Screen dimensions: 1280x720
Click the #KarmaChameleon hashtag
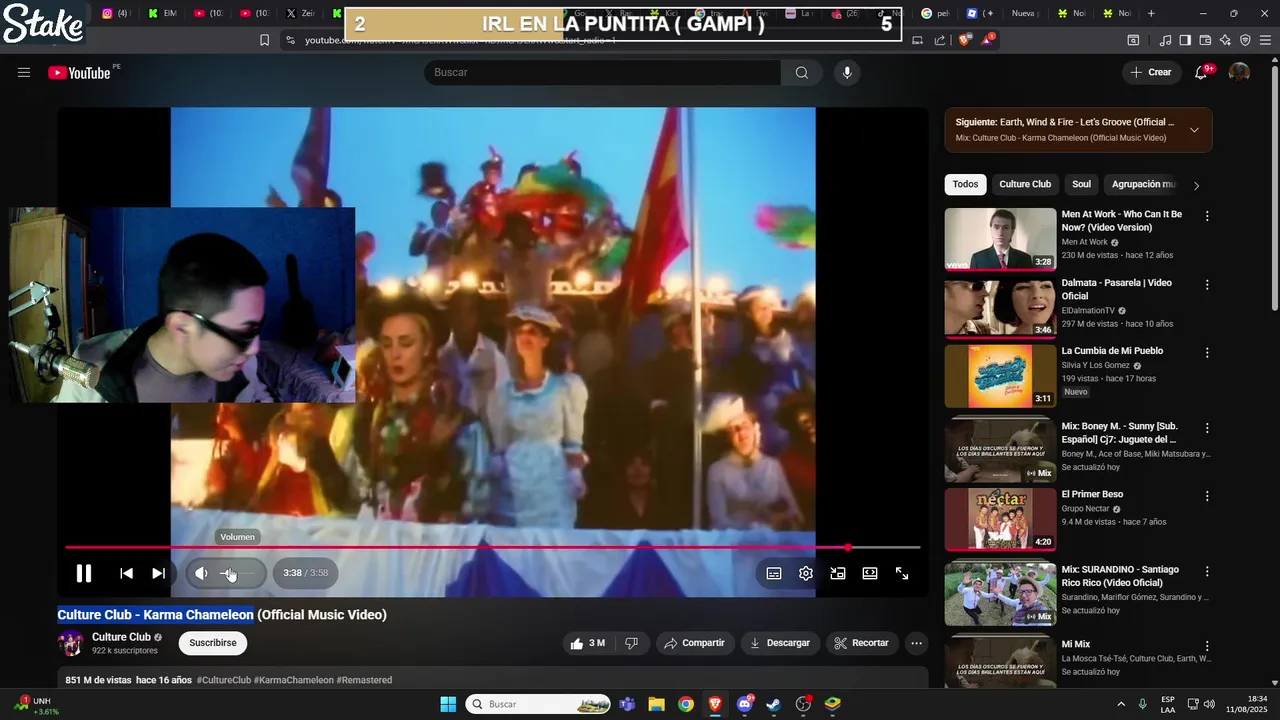coord(294,680)
